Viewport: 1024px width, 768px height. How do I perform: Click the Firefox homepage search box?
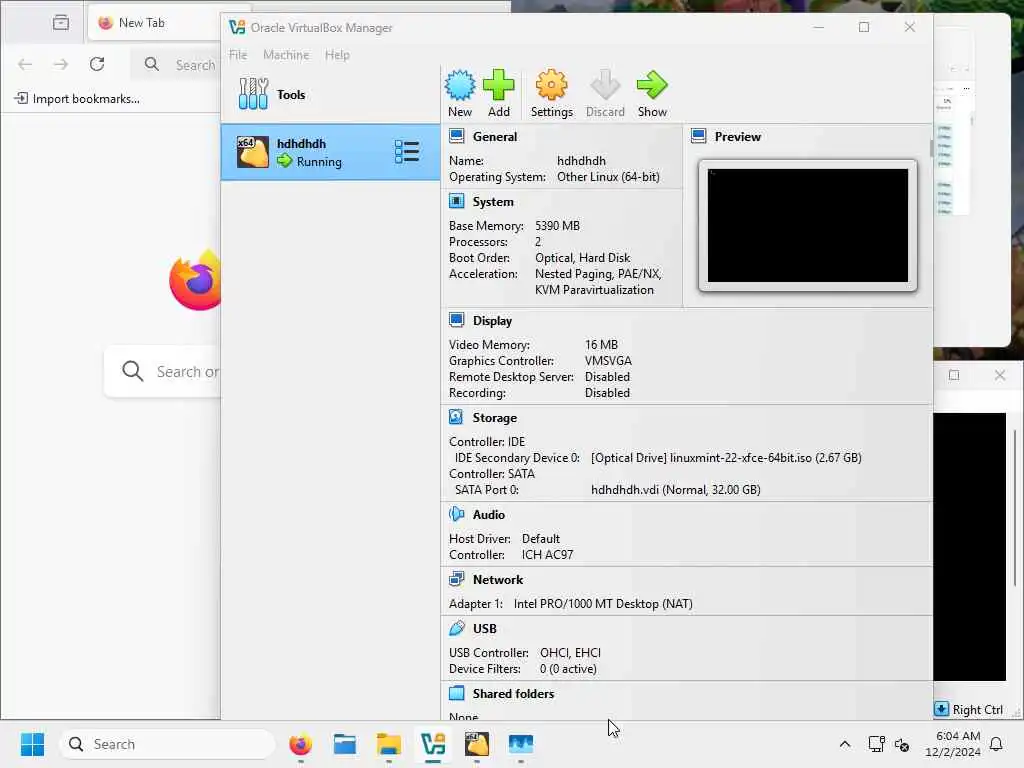(162, 371)
